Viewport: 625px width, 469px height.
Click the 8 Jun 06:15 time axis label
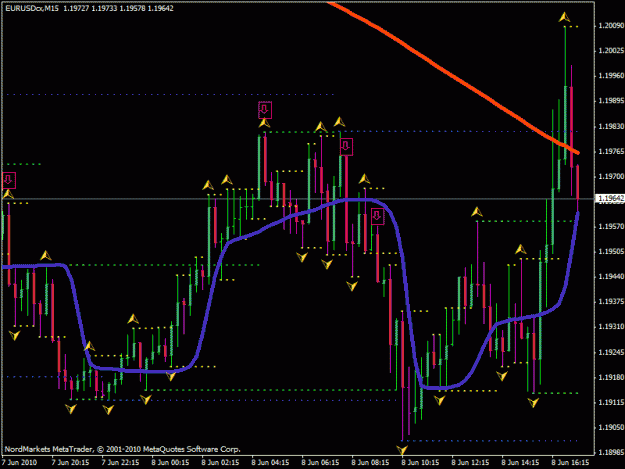click(x=320, y=463)
